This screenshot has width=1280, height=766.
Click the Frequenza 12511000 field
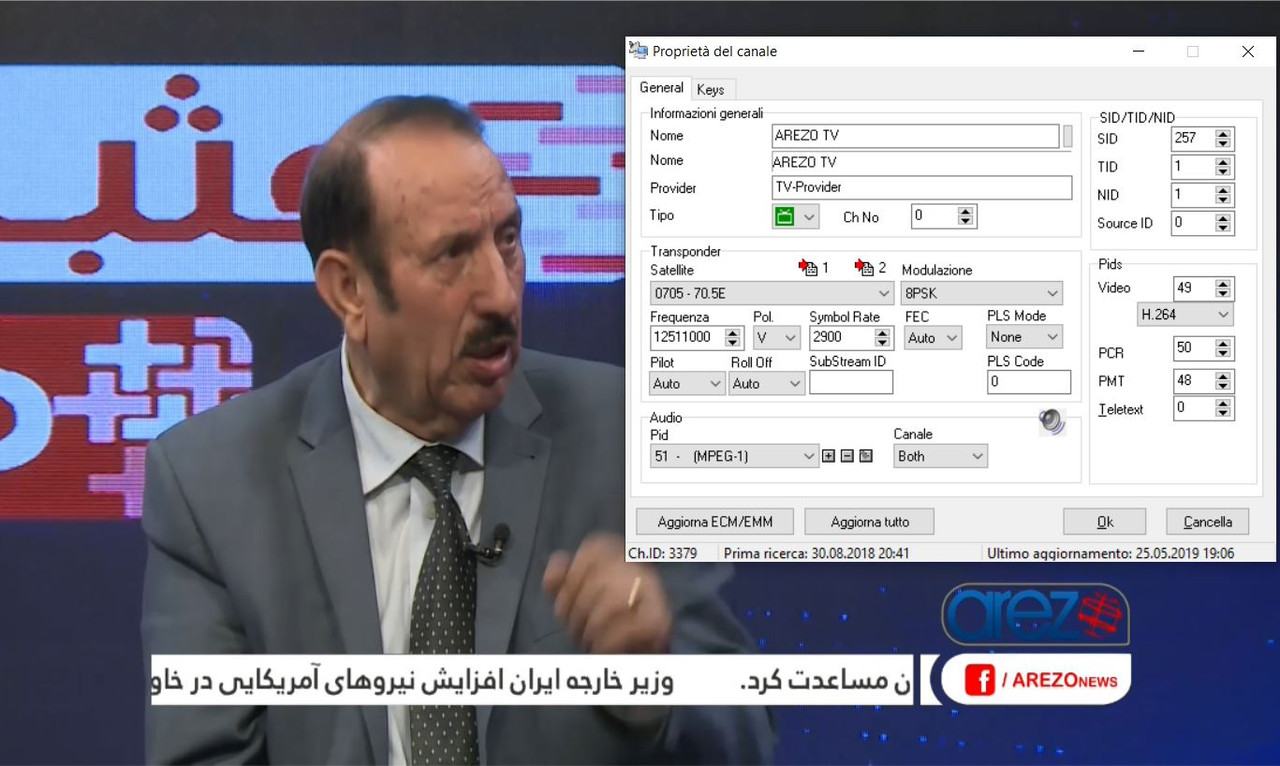(x=687, y=338)
